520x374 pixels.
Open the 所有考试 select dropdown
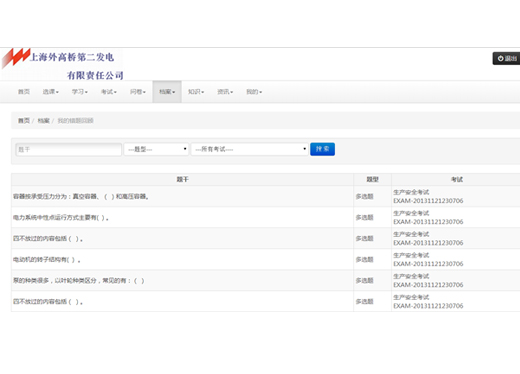click(x=250, y=149)
